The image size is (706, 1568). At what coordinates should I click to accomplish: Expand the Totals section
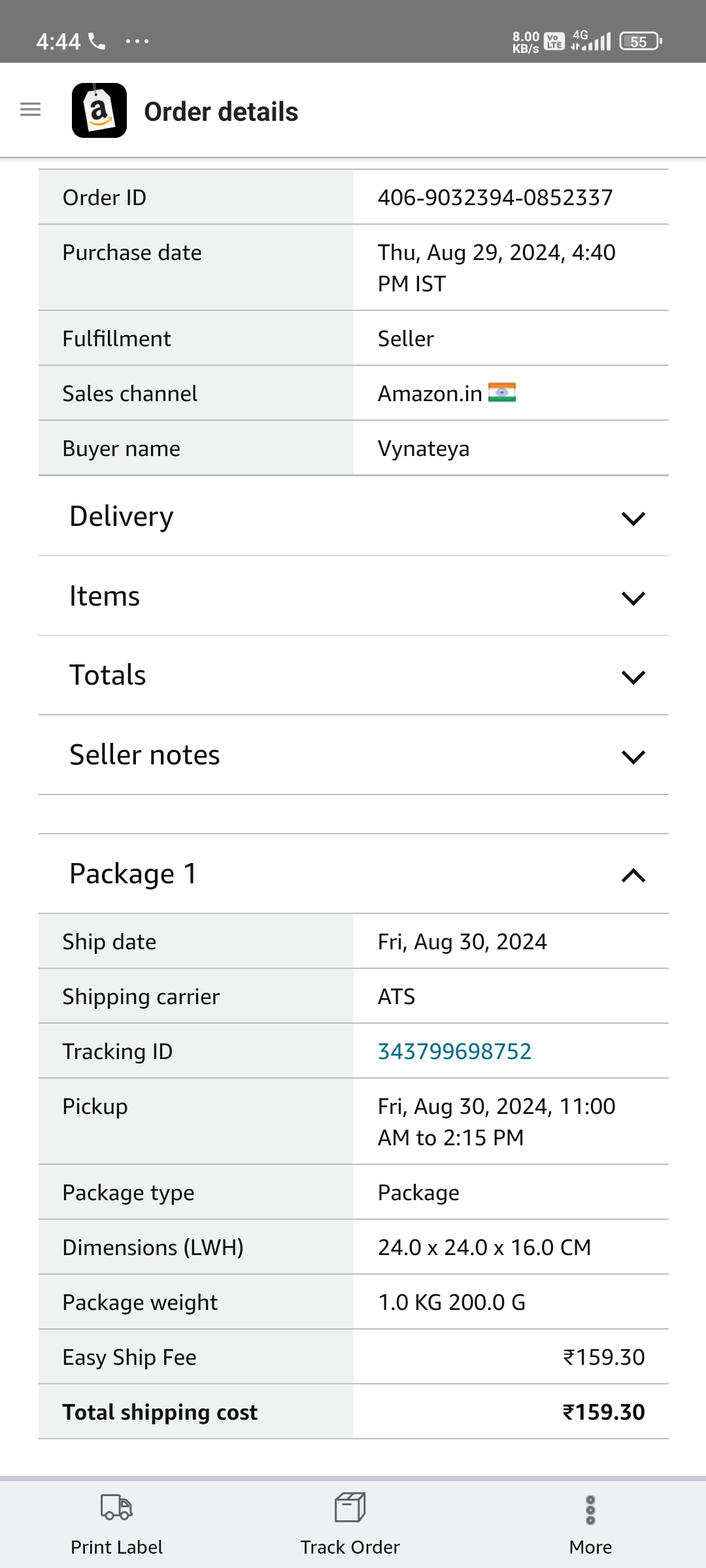354,676
